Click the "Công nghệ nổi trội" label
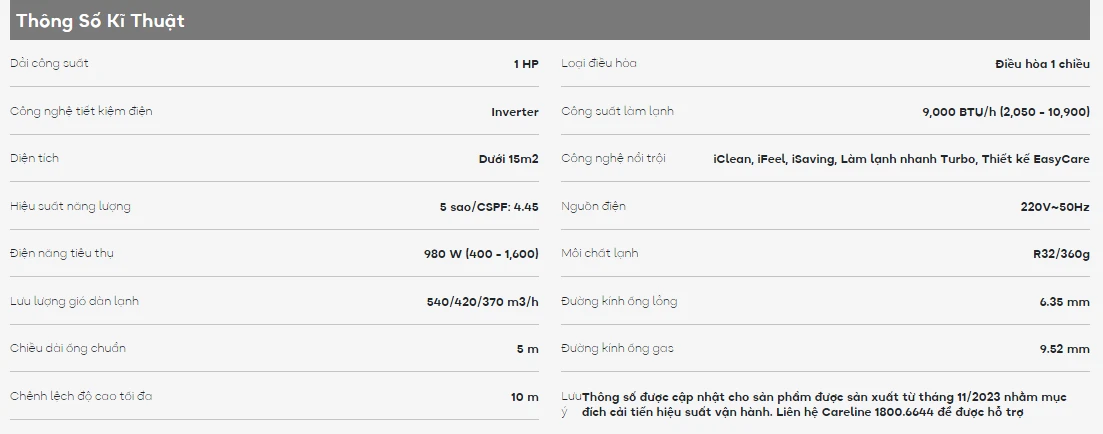The height and width of the screenshot is (434, 1103). pos(613,158)
